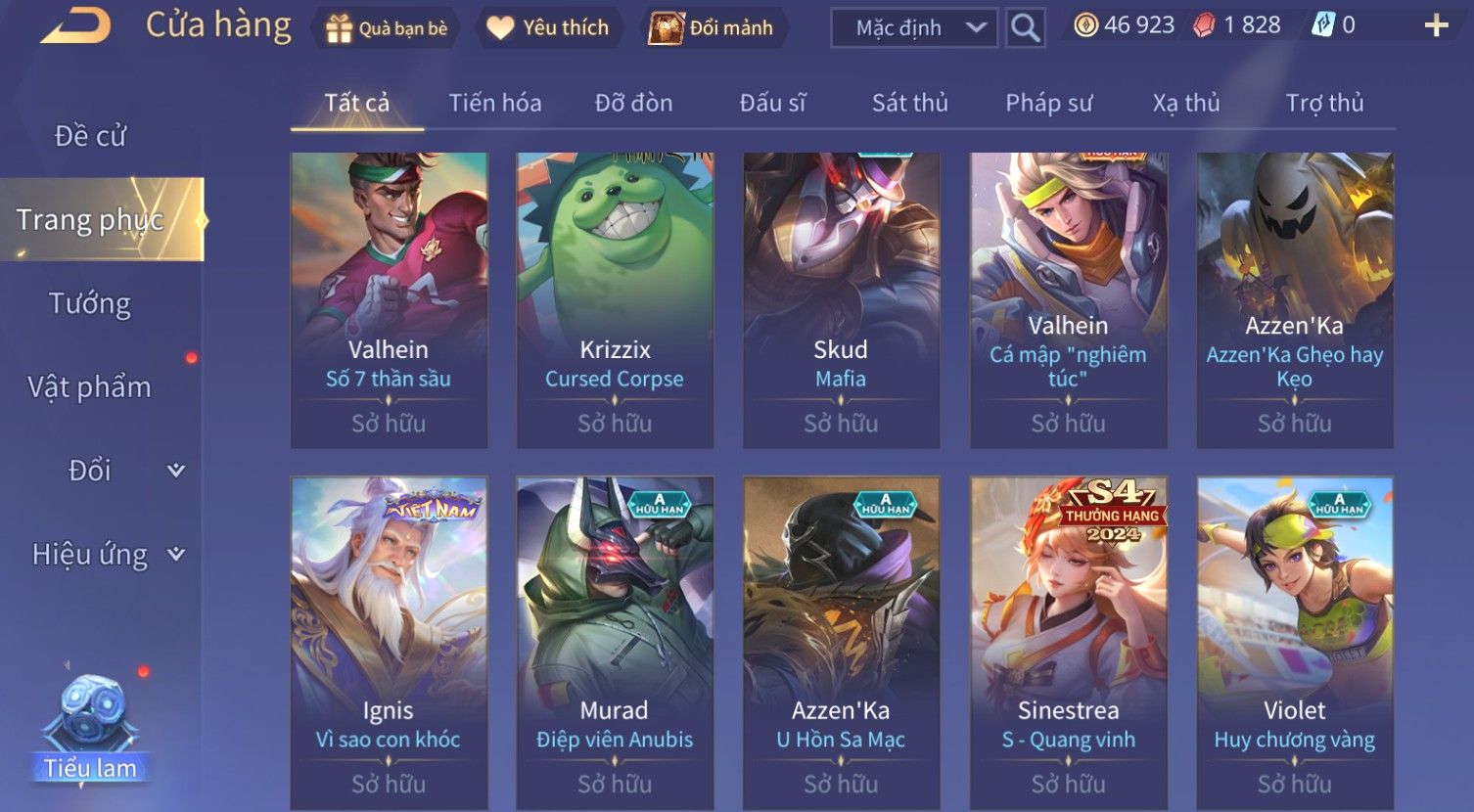
Task: Open the search magnifier icon
Action: (1025, 27)
